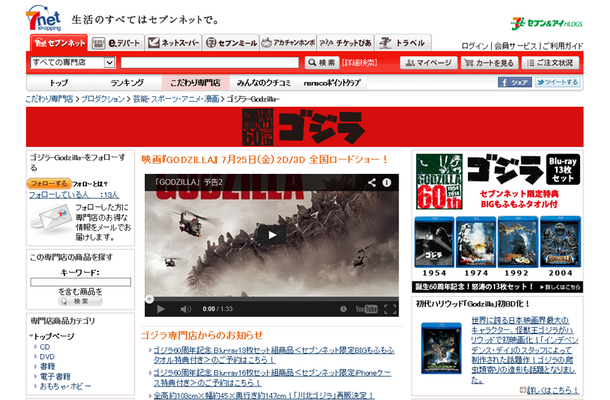610x400 pixels.
Task: Collapse the トップページ category tree
Action: point(31,336)
